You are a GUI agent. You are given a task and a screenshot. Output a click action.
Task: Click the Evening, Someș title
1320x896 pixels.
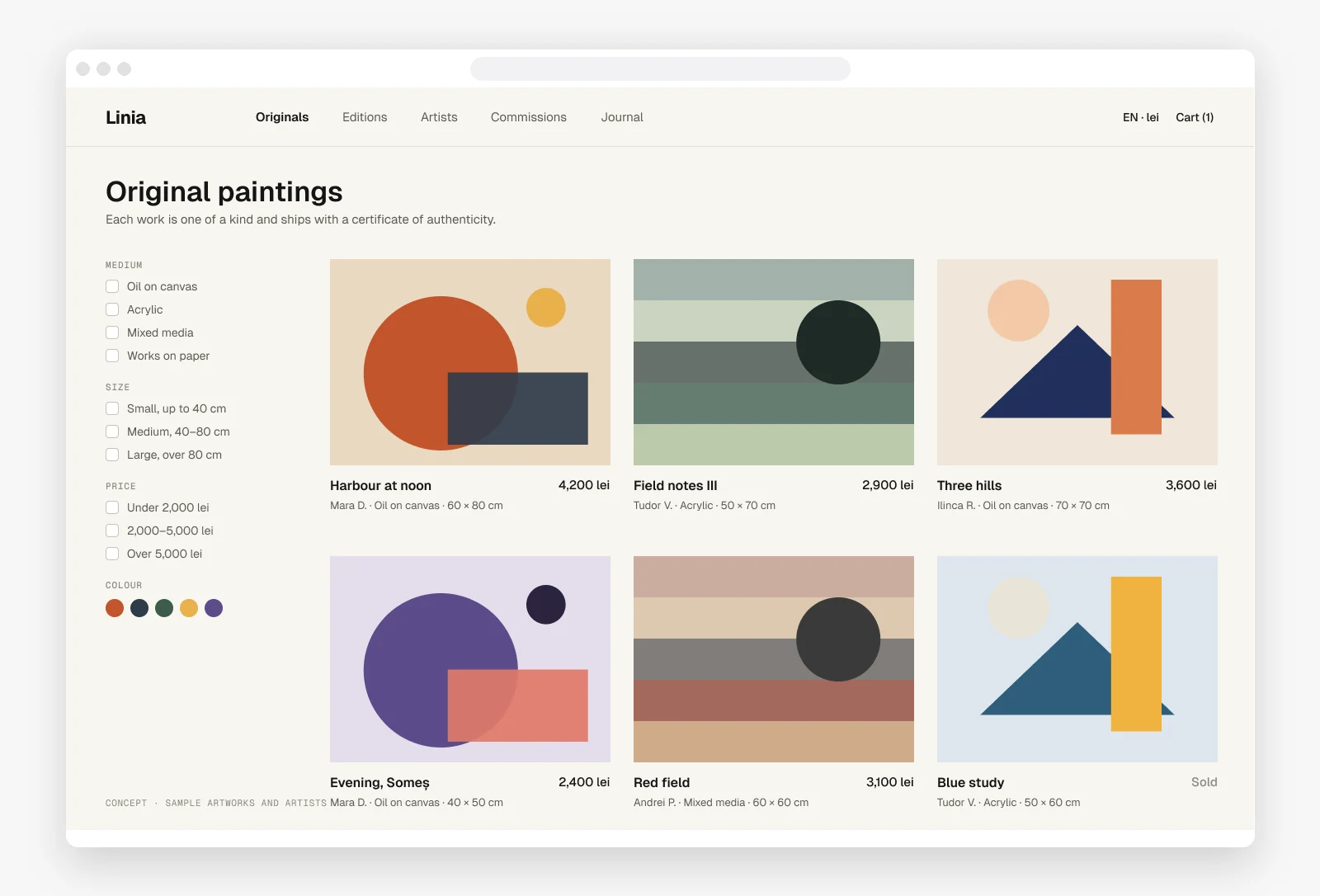click(x=379, y=782)
